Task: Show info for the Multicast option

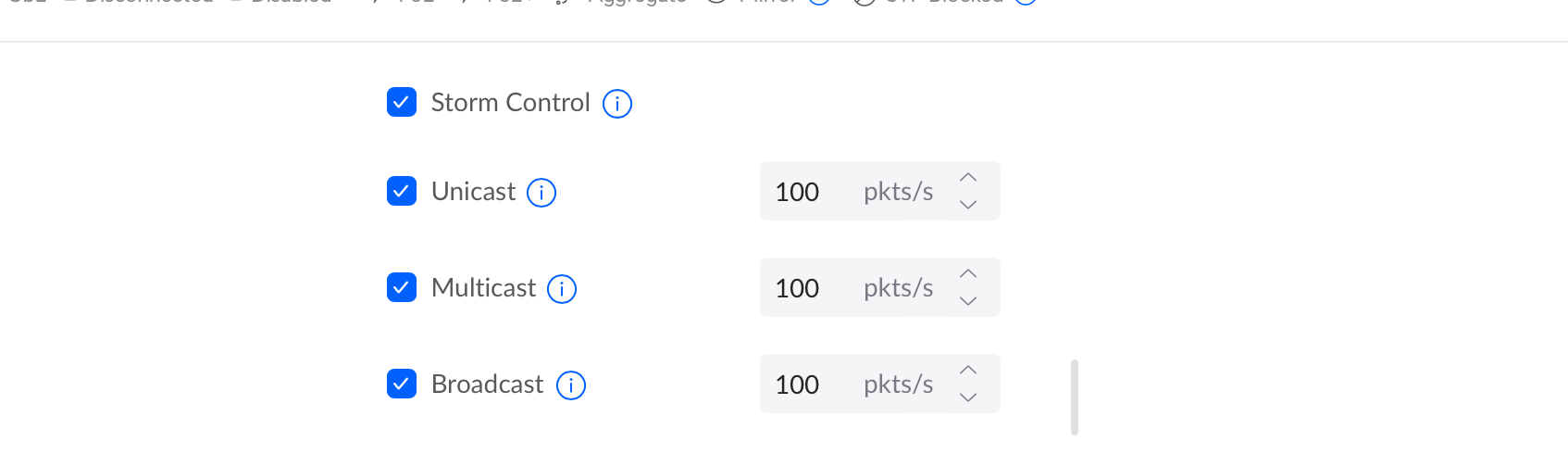Action: coord(562,289)
